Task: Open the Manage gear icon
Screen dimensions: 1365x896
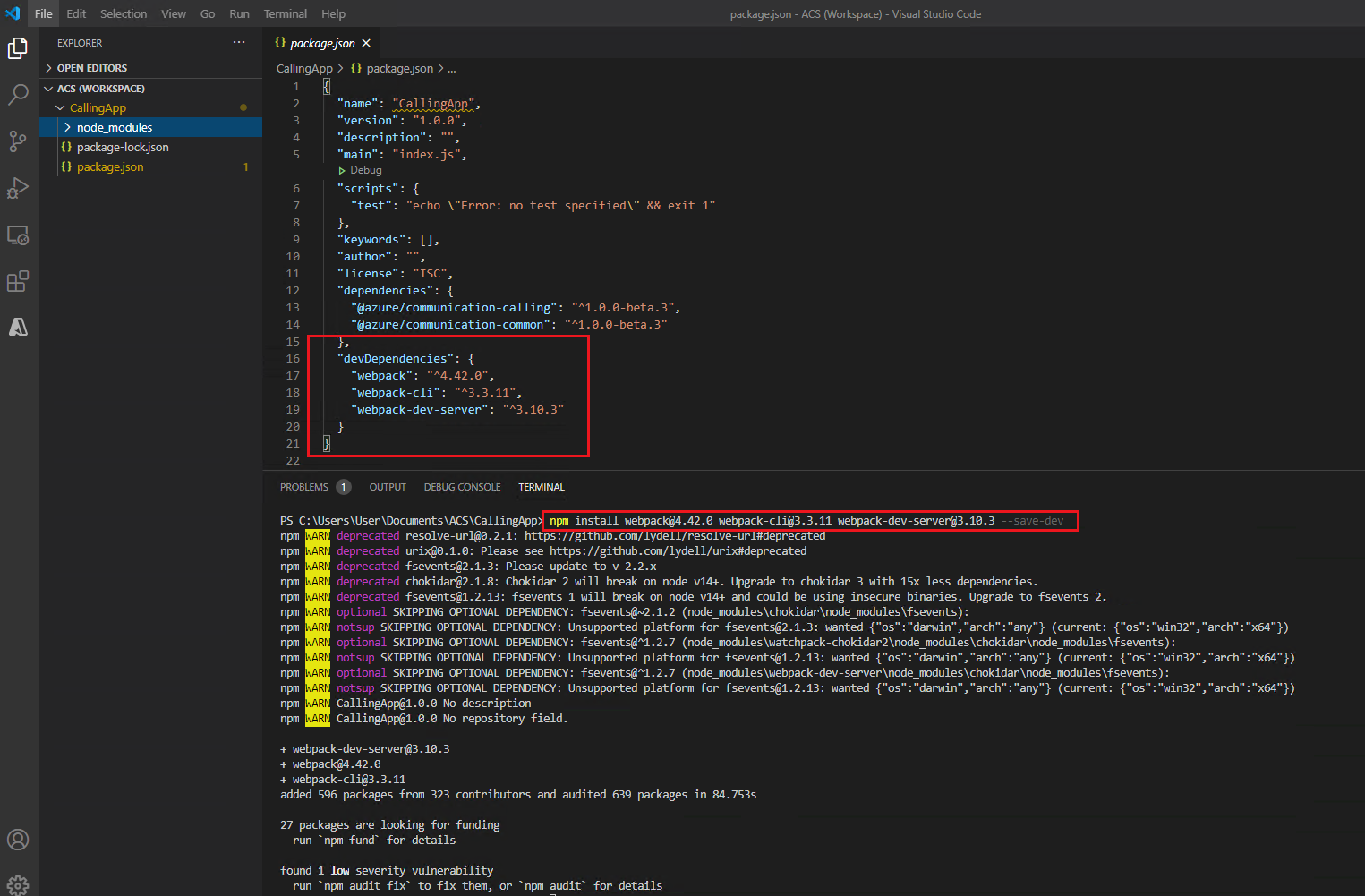Action: click(18, 884)
